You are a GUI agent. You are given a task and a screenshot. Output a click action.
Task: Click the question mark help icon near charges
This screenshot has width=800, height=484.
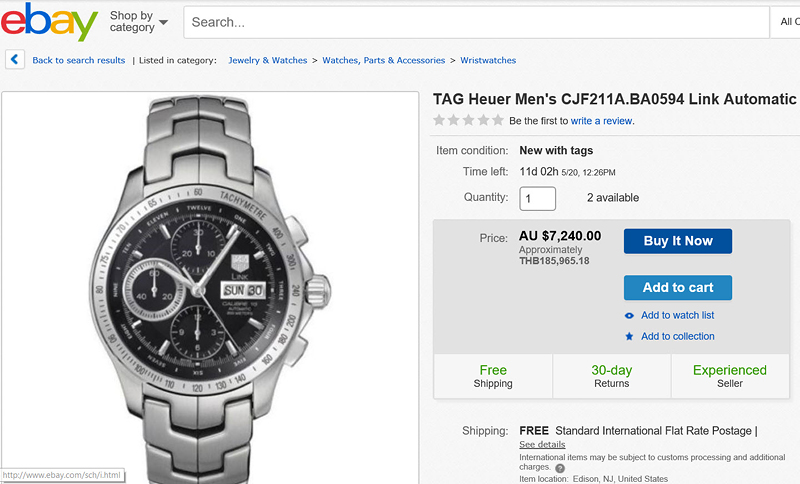click(x=560, y=467)
